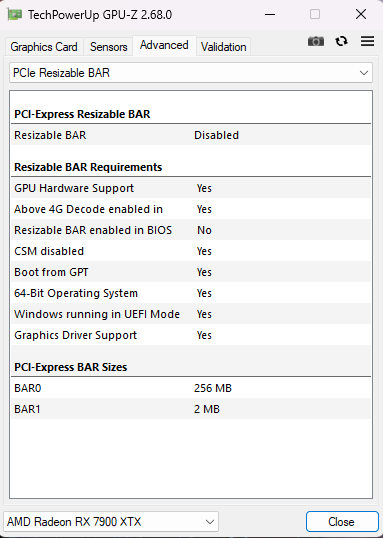This screenshot has height=538, width=383.
Task: Minimize the GPU-Z window
Action: pos(270,14)
